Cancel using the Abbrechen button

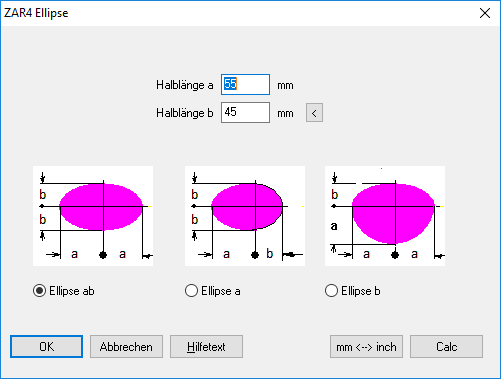126,347
